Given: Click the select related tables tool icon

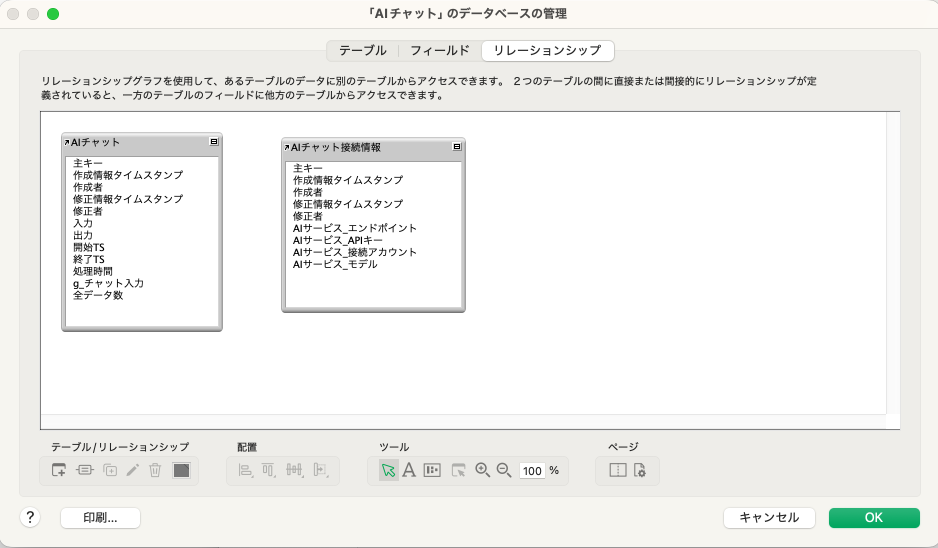Looking at the screenshot, I should coord(458,470).
